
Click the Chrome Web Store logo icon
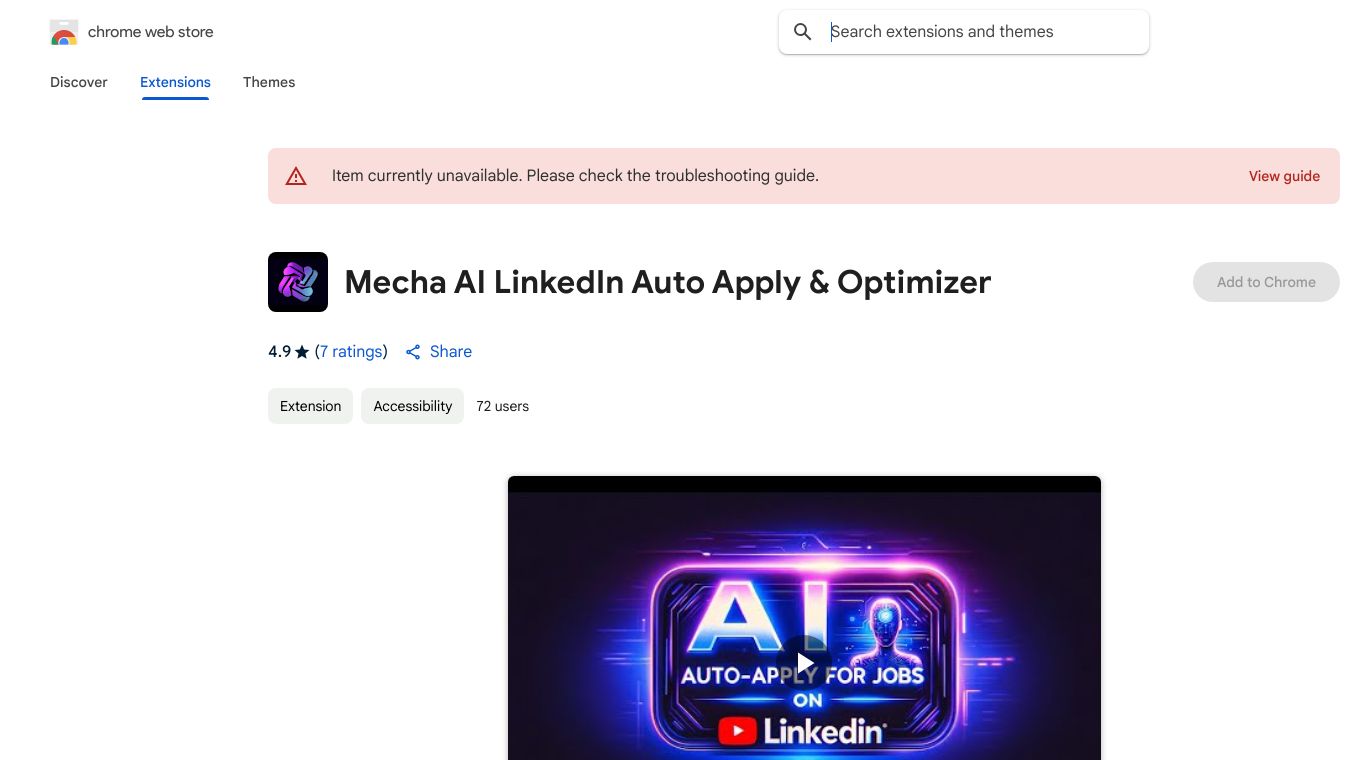64,32
